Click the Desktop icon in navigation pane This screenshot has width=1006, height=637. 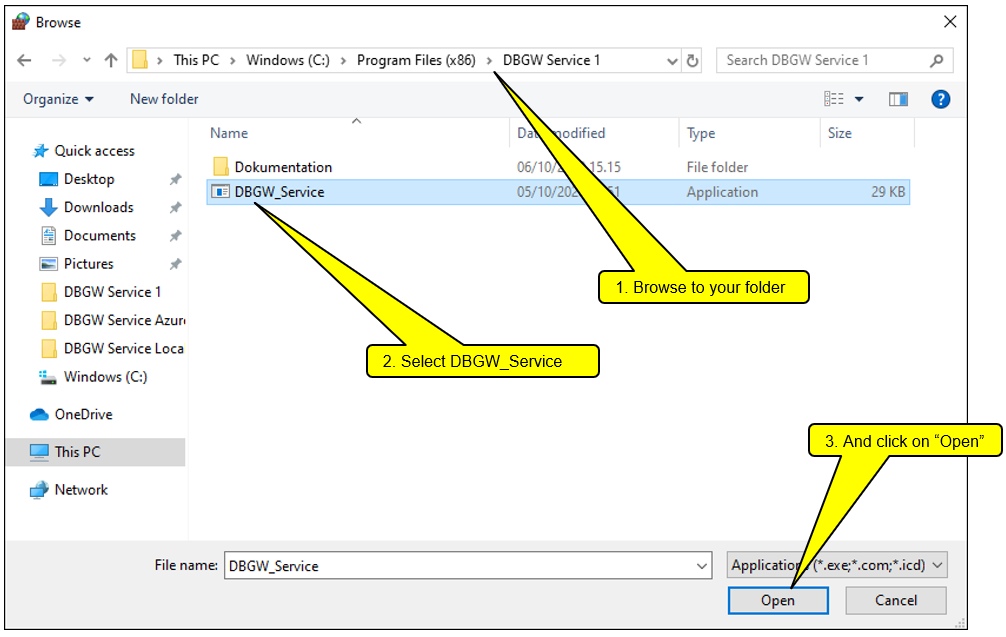(x=49, y=180)
